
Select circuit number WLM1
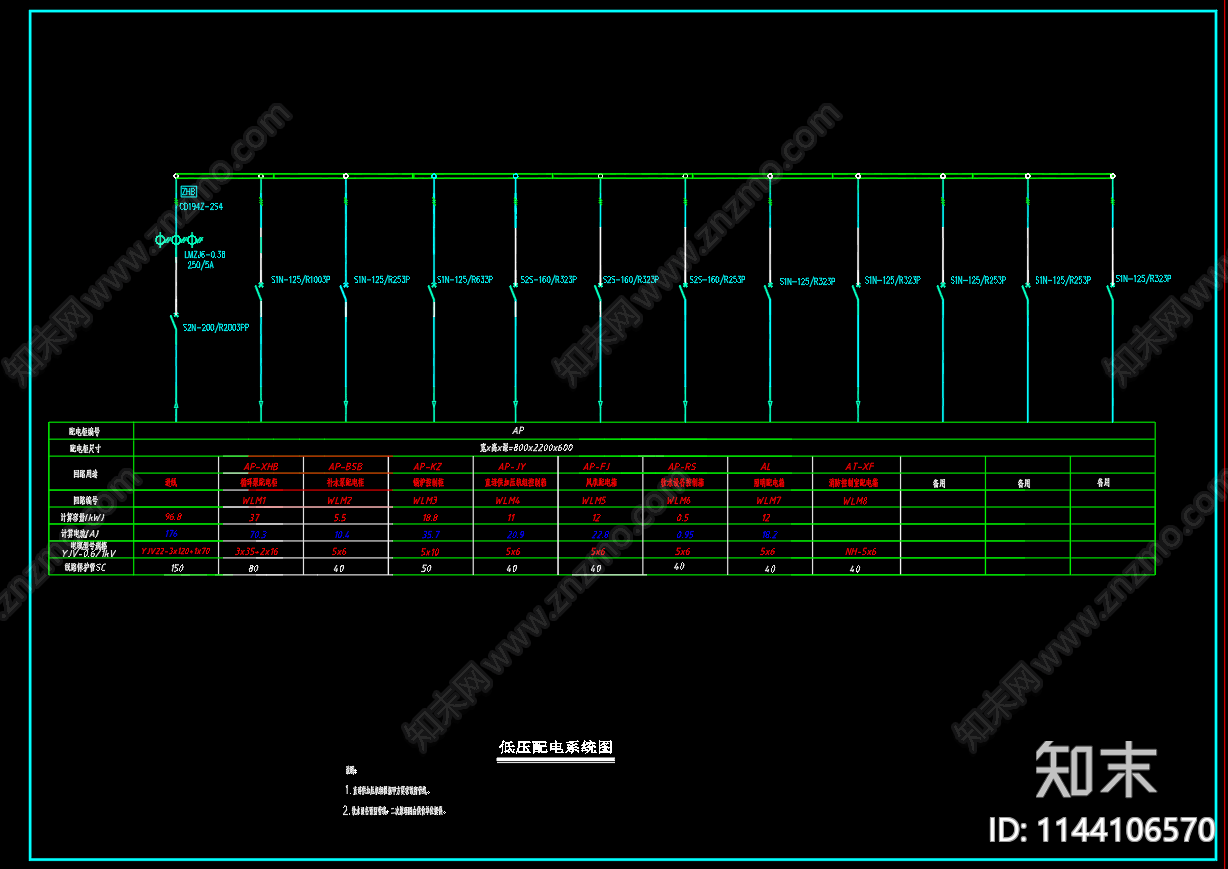pos(254,500)
